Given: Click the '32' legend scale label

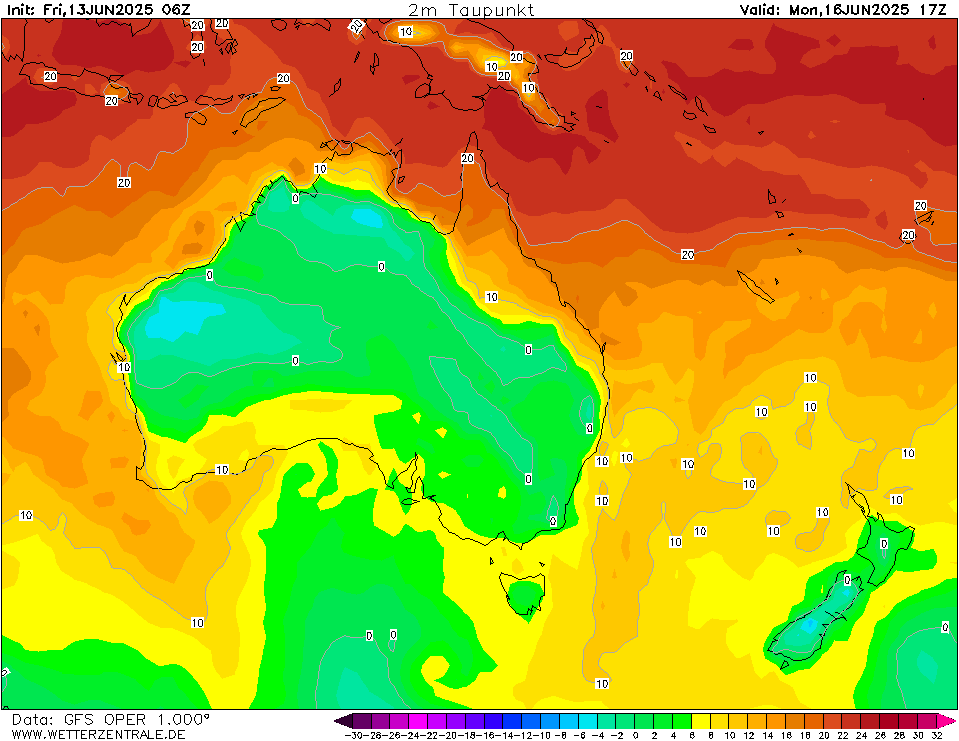Looking at the screenshot, I should click(x=937, y=735).
